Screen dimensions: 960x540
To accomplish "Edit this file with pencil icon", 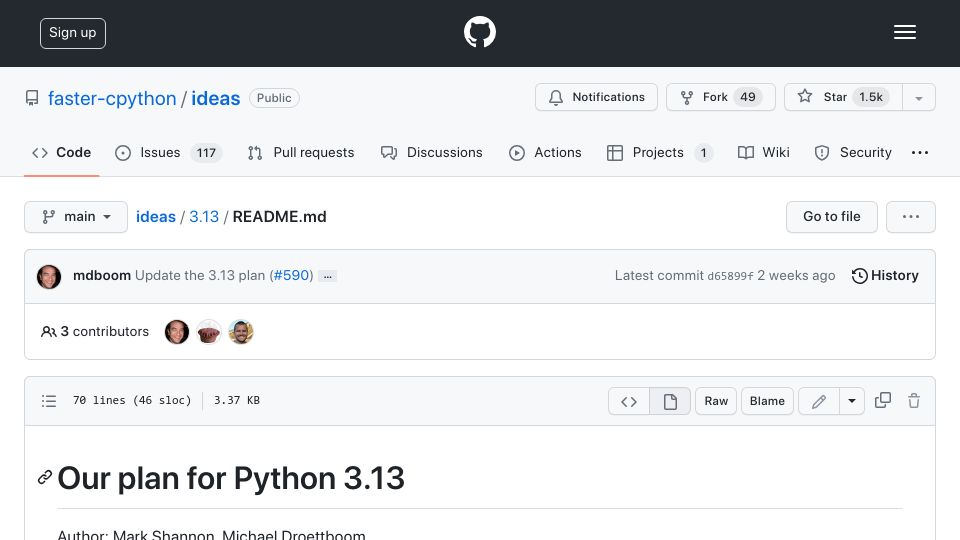I will (819, 401).
